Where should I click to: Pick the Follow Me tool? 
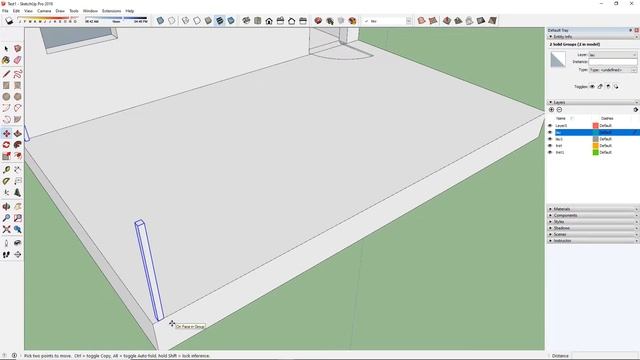[x=18, y=145]
